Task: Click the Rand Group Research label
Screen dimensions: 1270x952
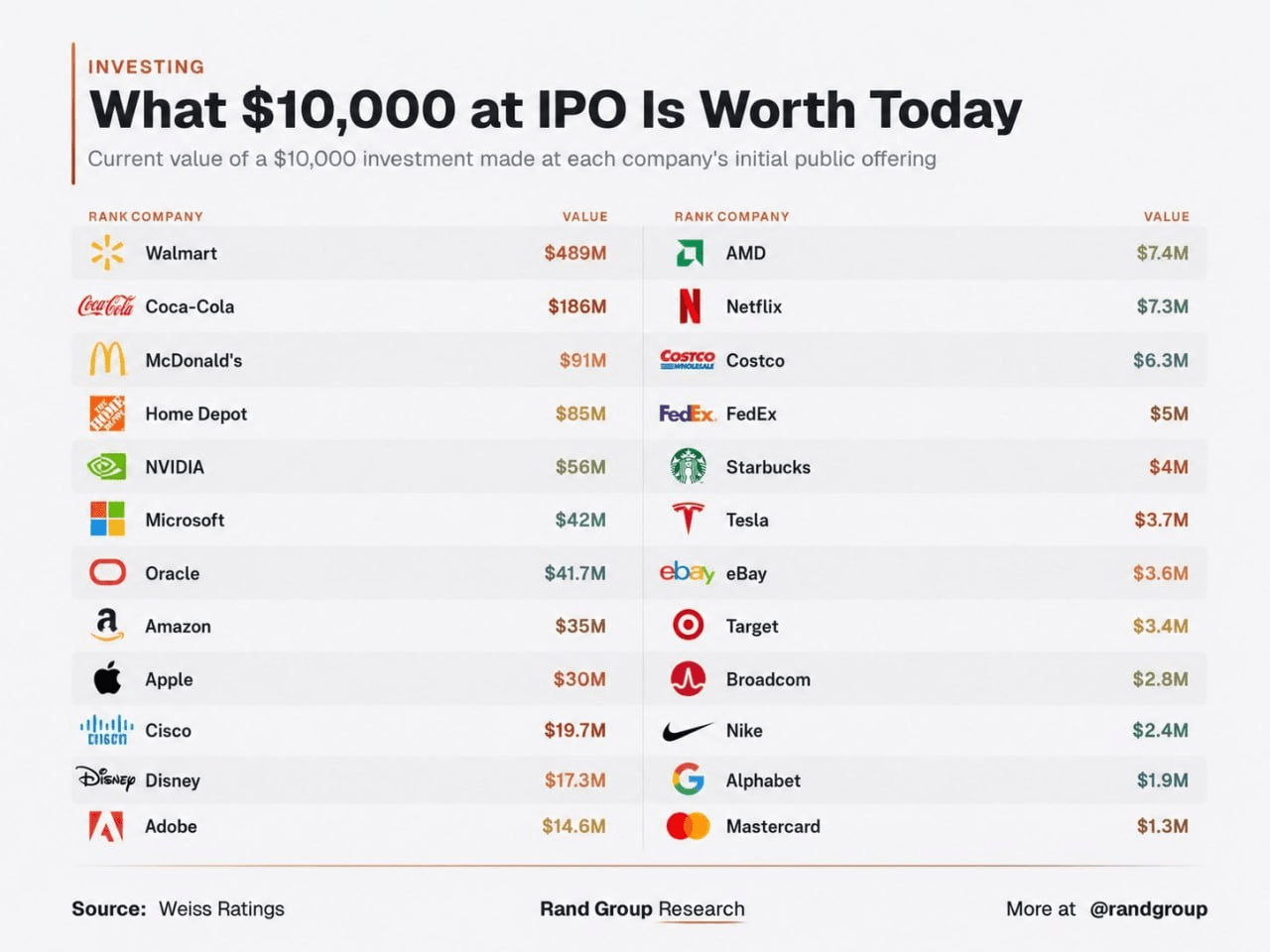Action: pos(642,908)
